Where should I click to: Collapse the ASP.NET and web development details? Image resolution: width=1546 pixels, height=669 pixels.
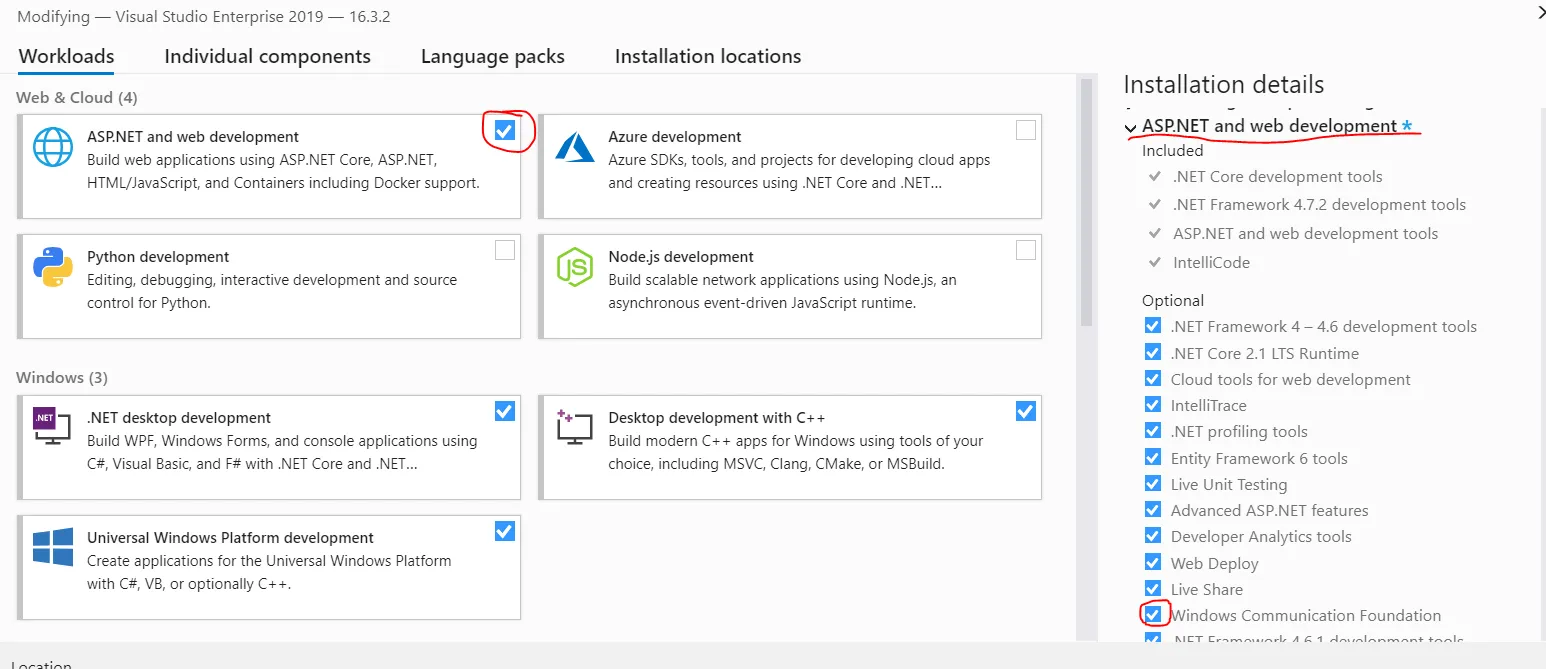click(1131, 128)
